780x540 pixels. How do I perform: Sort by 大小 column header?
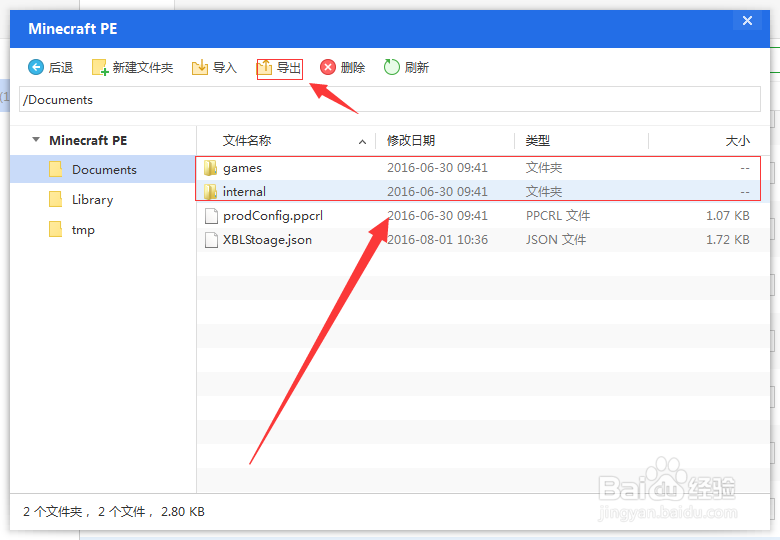(737, 141)
